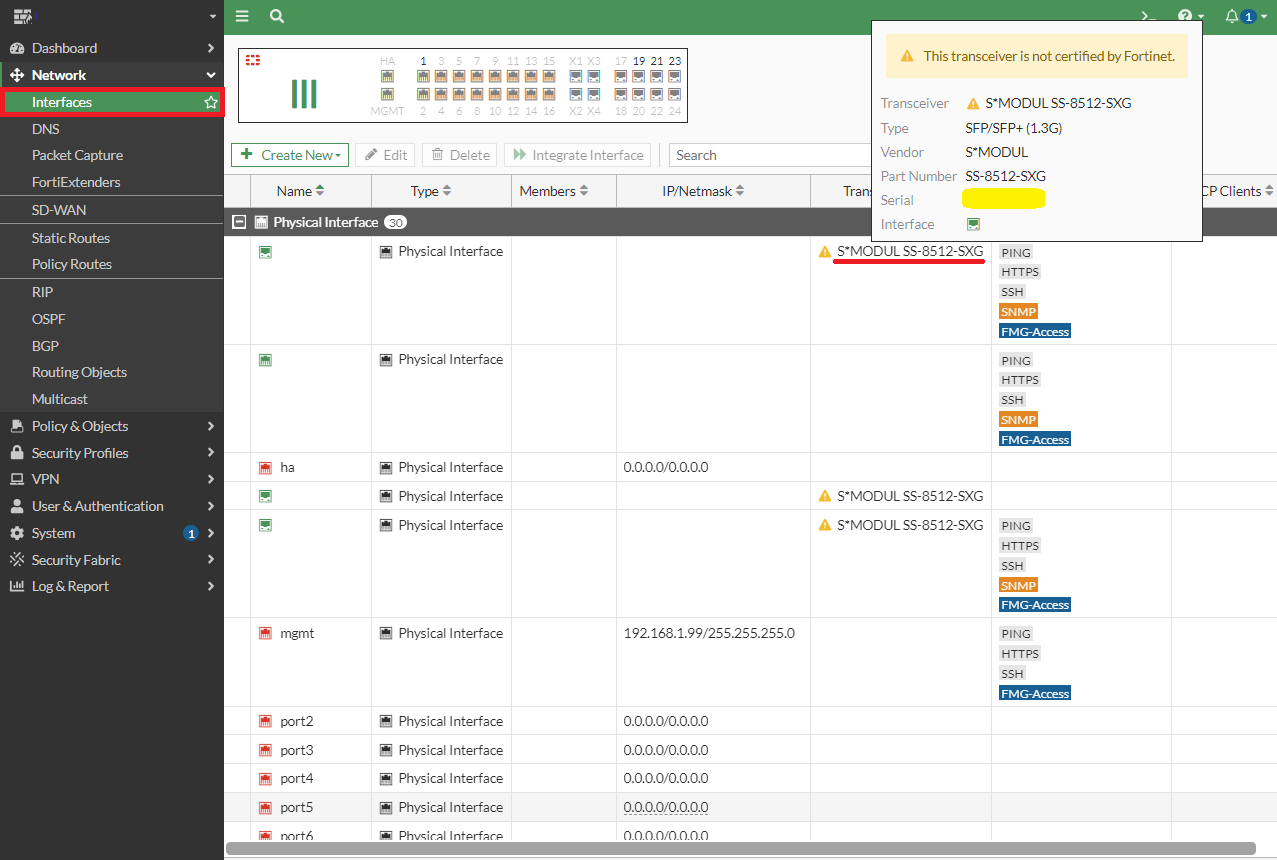Screen dimensions: 1277x860
Task: Click the status icon beside ha interface
Action: [x=265, y=467]
